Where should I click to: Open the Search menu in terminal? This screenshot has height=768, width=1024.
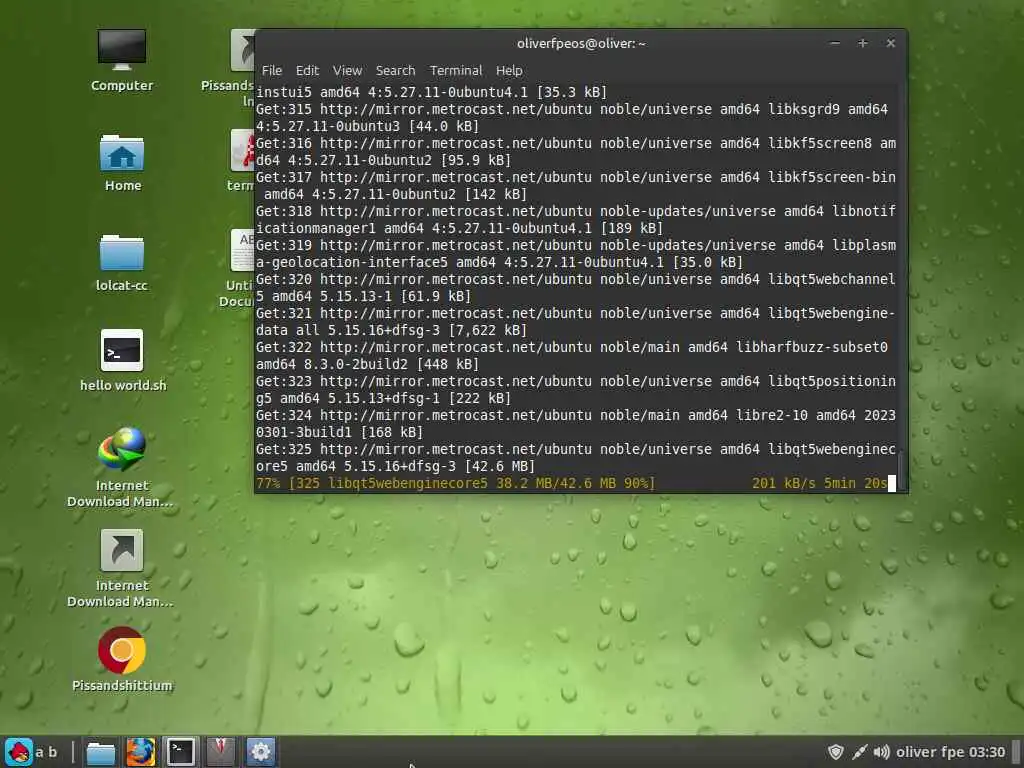[x=395, y=71]
